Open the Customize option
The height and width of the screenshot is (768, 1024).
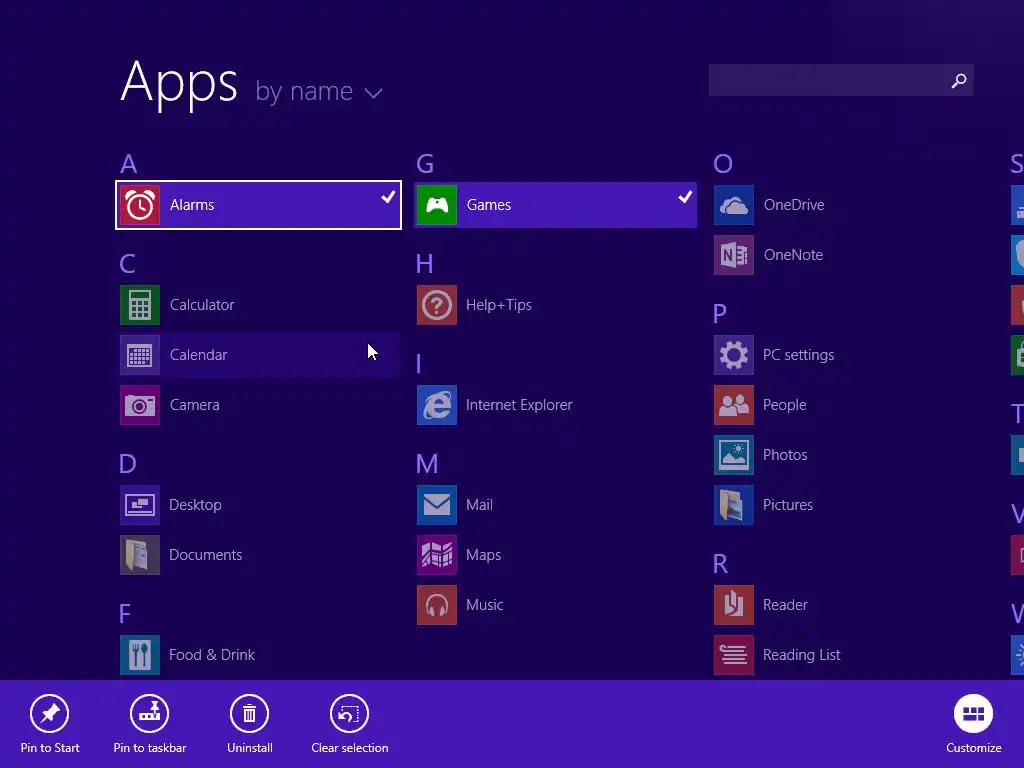(x=974, y=724)
